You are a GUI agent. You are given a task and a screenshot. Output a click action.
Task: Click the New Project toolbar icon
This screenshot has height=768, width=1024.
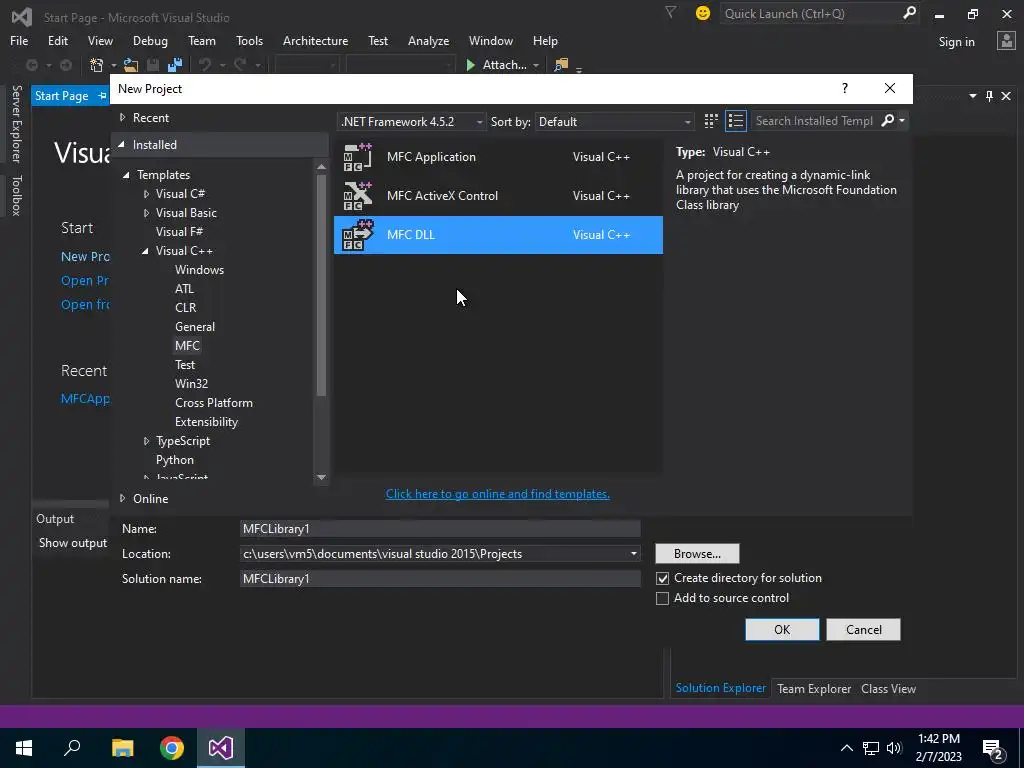97,65
